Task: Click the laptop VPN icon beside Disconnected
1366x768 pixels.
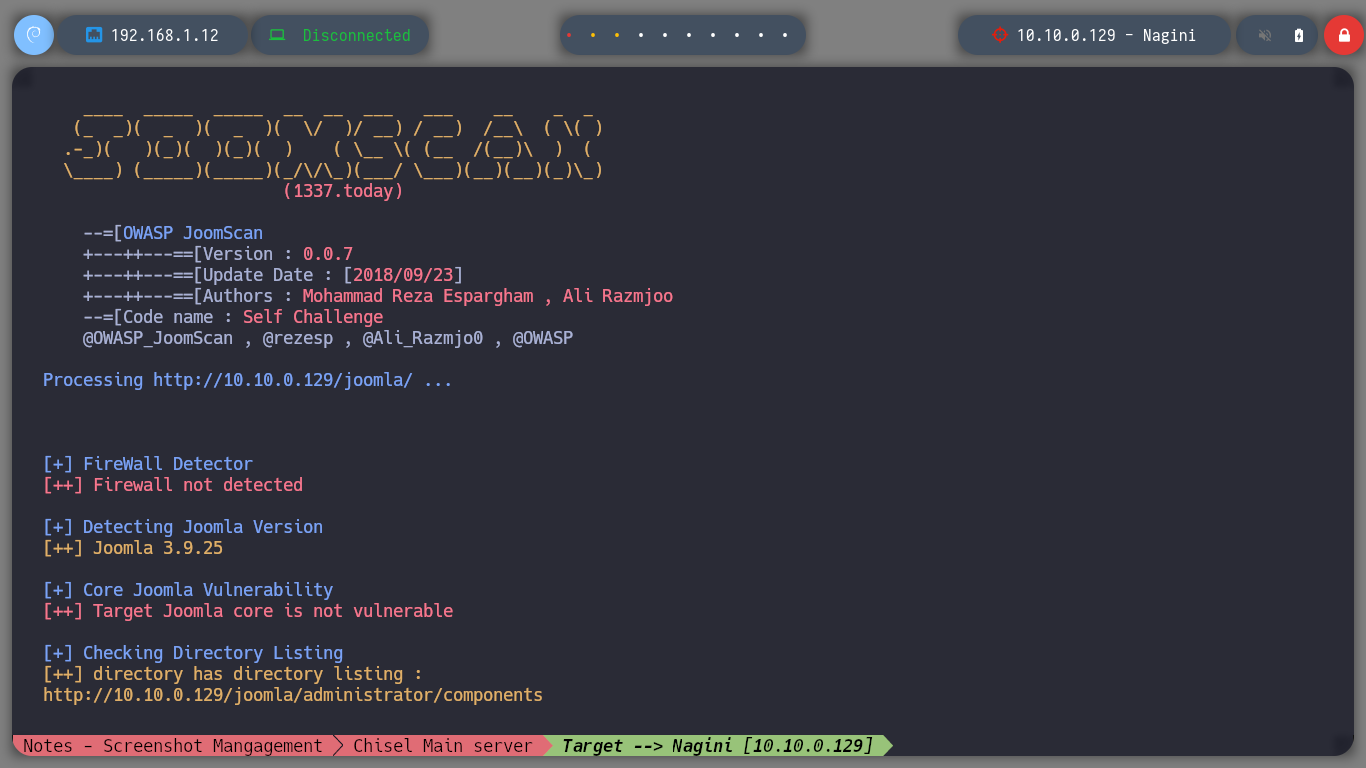Action: point(277,35)
